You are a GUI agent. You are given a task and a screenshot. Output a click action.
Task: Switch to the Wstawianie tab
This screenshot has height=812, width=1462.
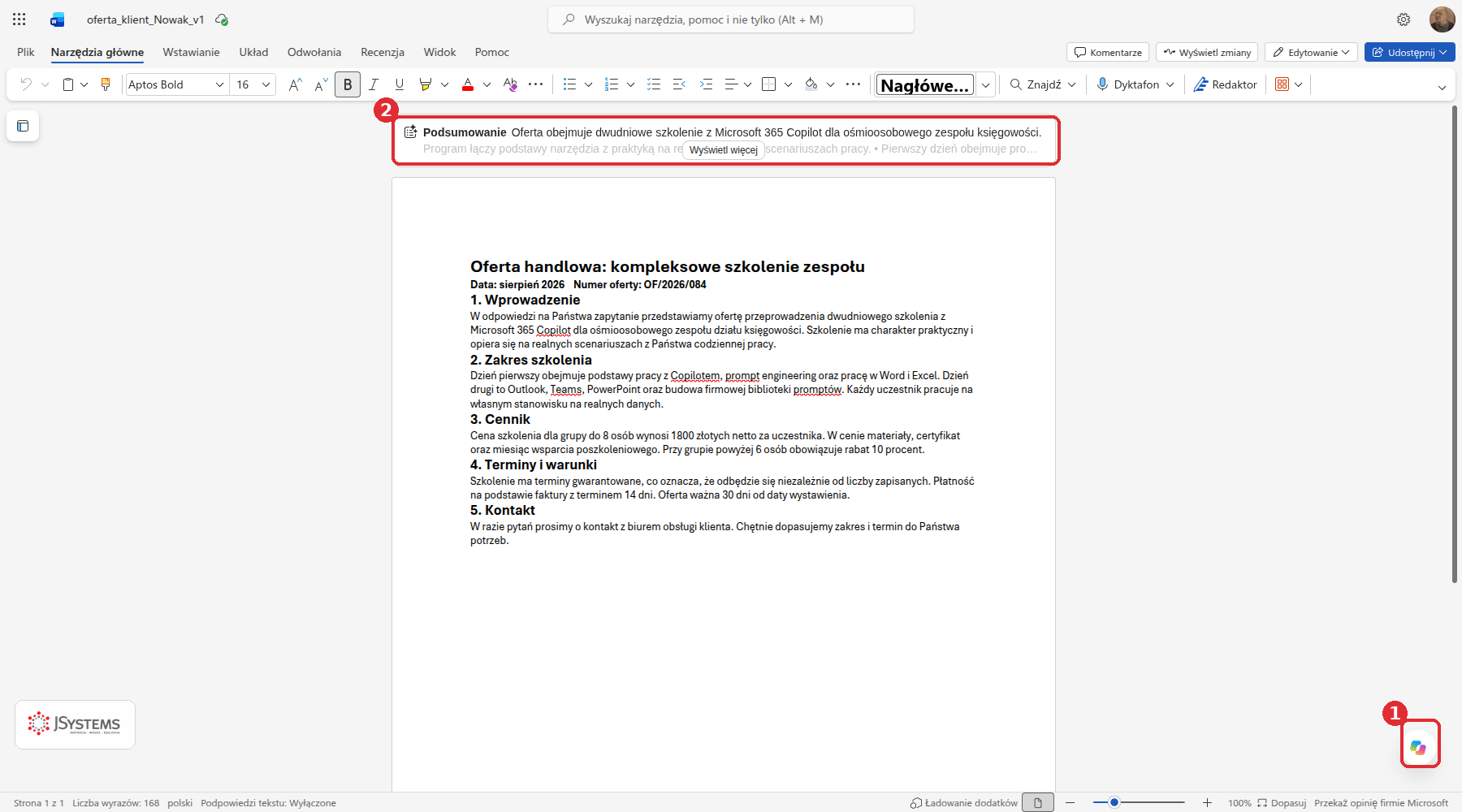192,52
